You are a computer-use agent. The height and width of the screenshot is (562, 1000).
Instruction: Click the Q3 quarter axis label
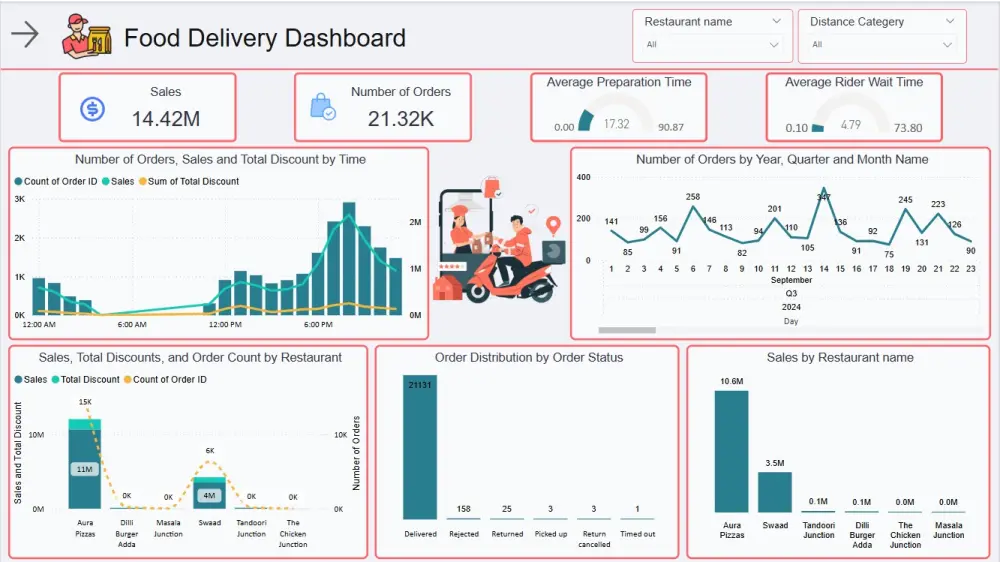[791, 293]
